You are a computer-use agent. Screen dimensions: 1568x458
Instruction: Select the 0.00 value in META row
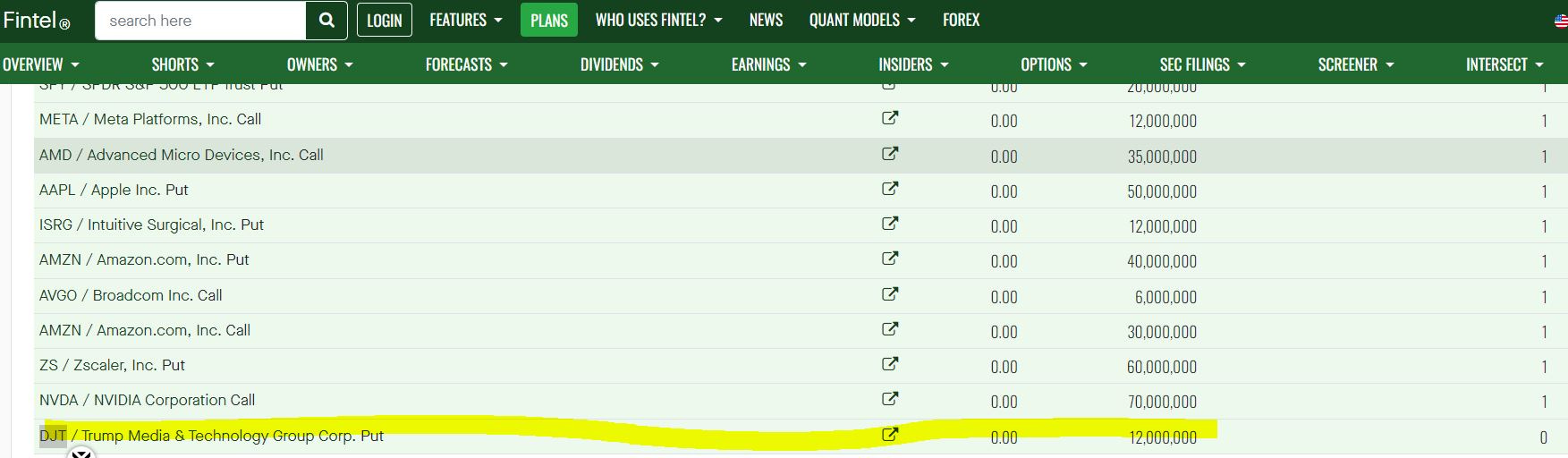[x=1004, y=121]
